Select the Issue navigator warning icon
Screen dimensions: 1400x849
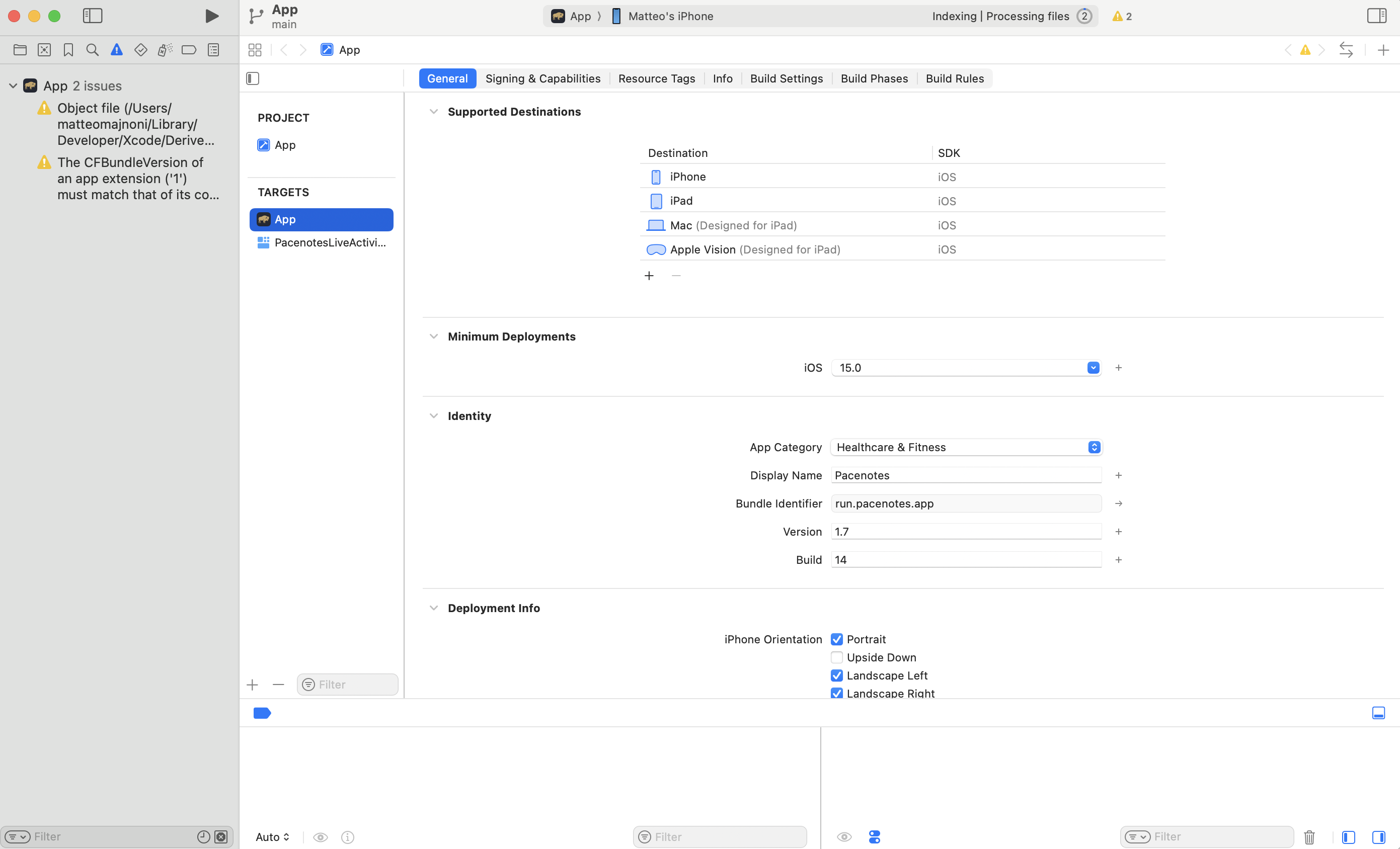116,50
